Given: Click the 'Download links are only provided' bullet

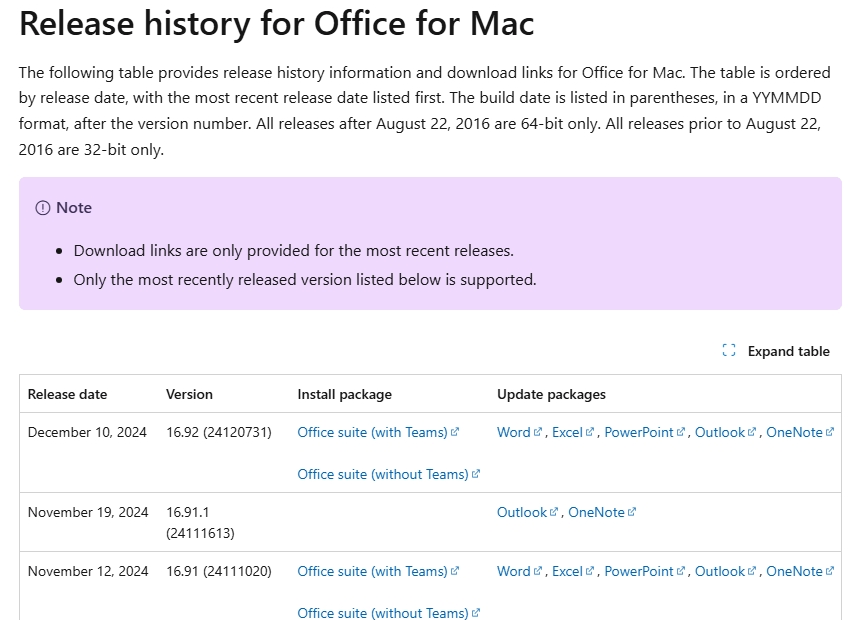Looking at the screenshot, I should pos(293,251).
